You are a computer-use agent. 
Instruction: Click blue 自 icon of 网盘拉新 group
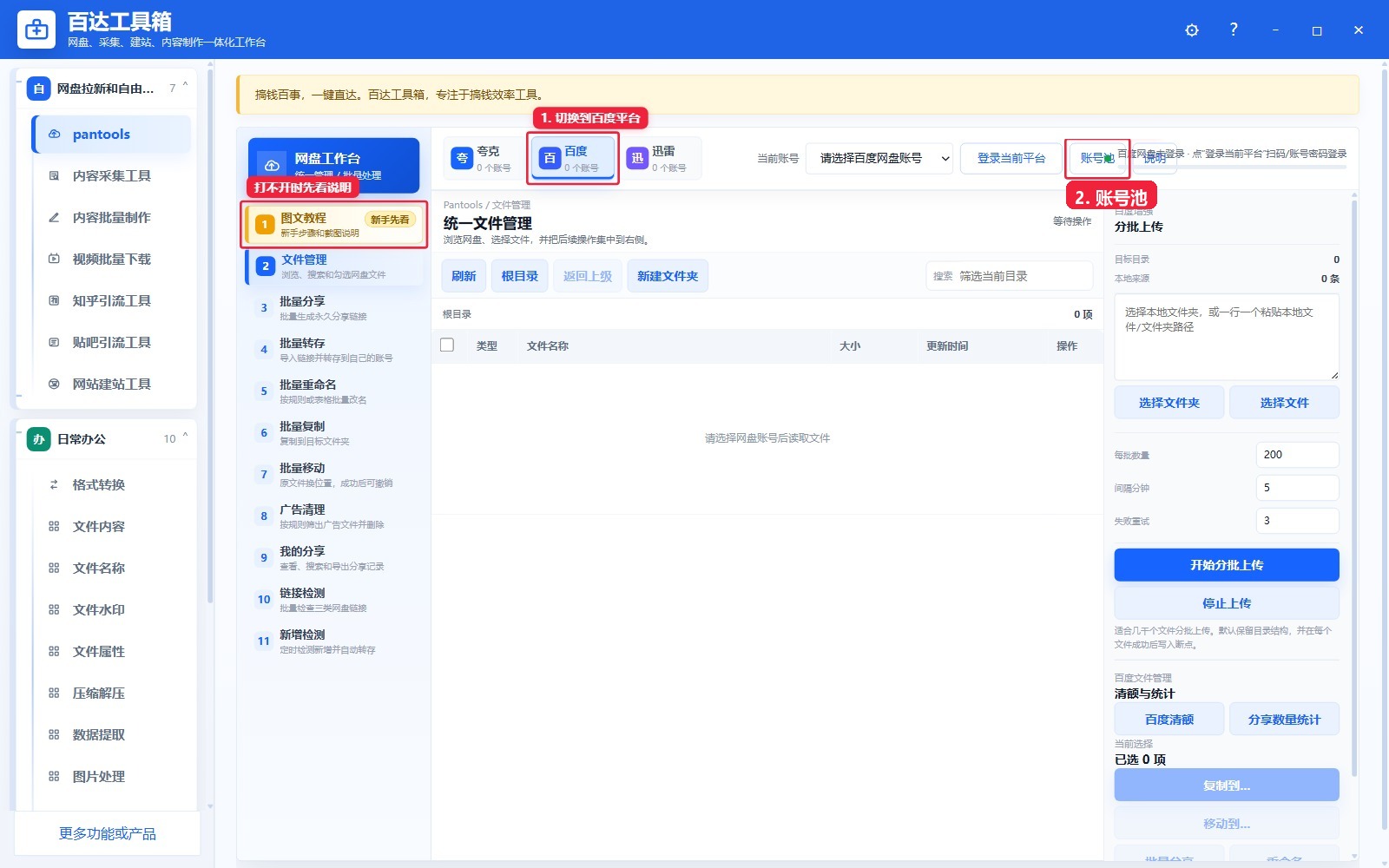click(39, 89)
